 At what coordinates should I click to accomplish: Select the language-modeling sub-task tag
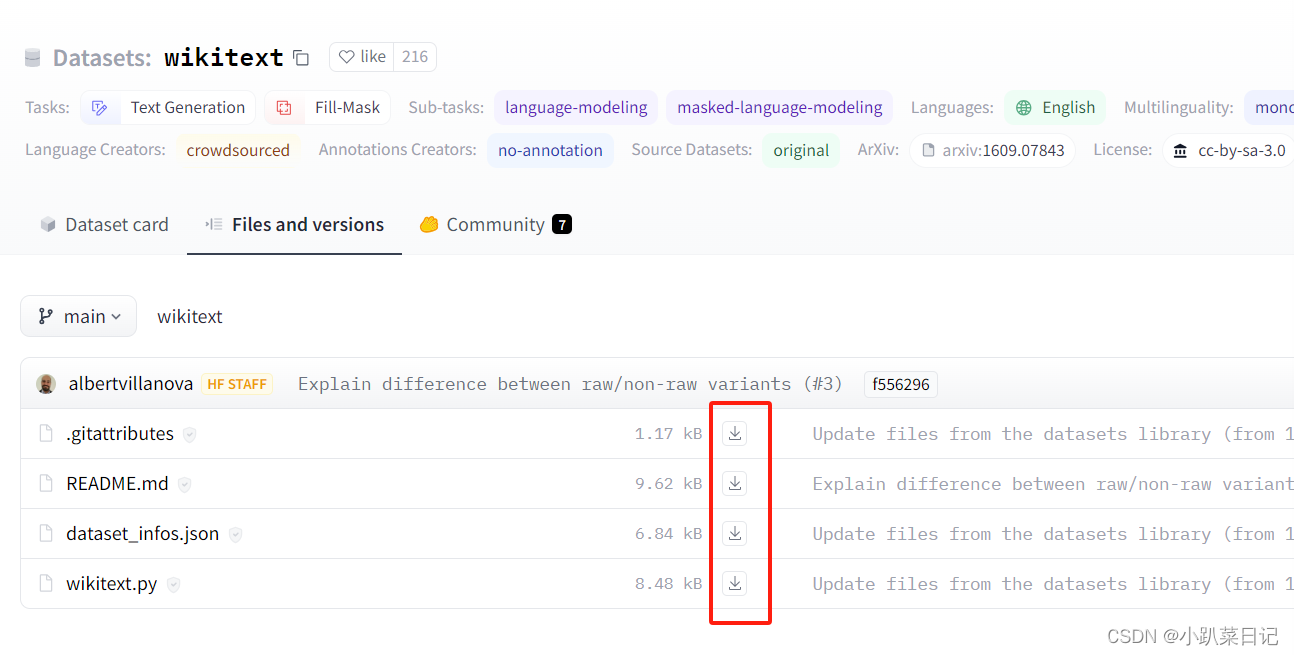click(x=576, y=108)
